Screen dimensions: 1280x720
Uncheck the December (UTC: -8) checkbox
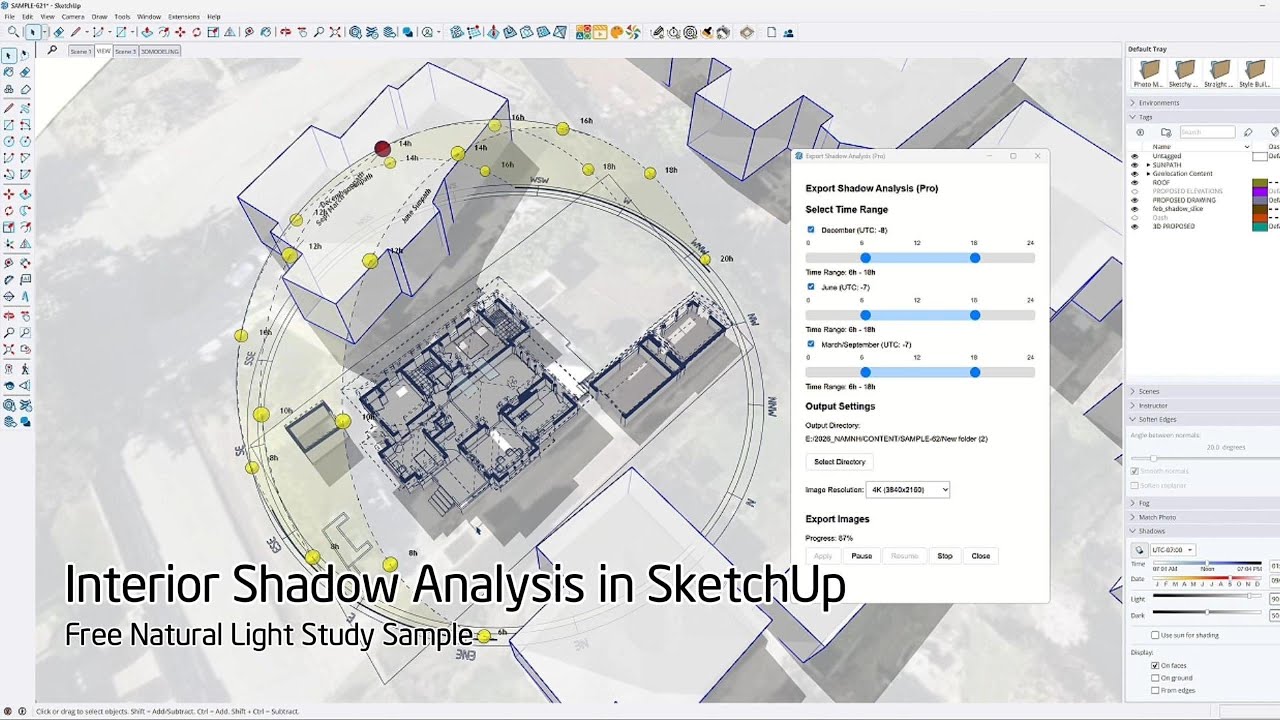(811, 230)
